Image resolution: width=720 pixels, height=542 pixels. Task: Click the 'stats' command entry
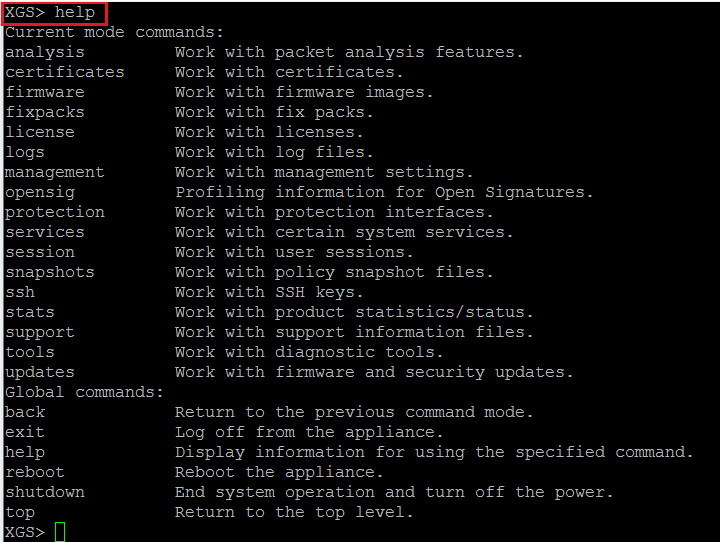tap(30, 312)
